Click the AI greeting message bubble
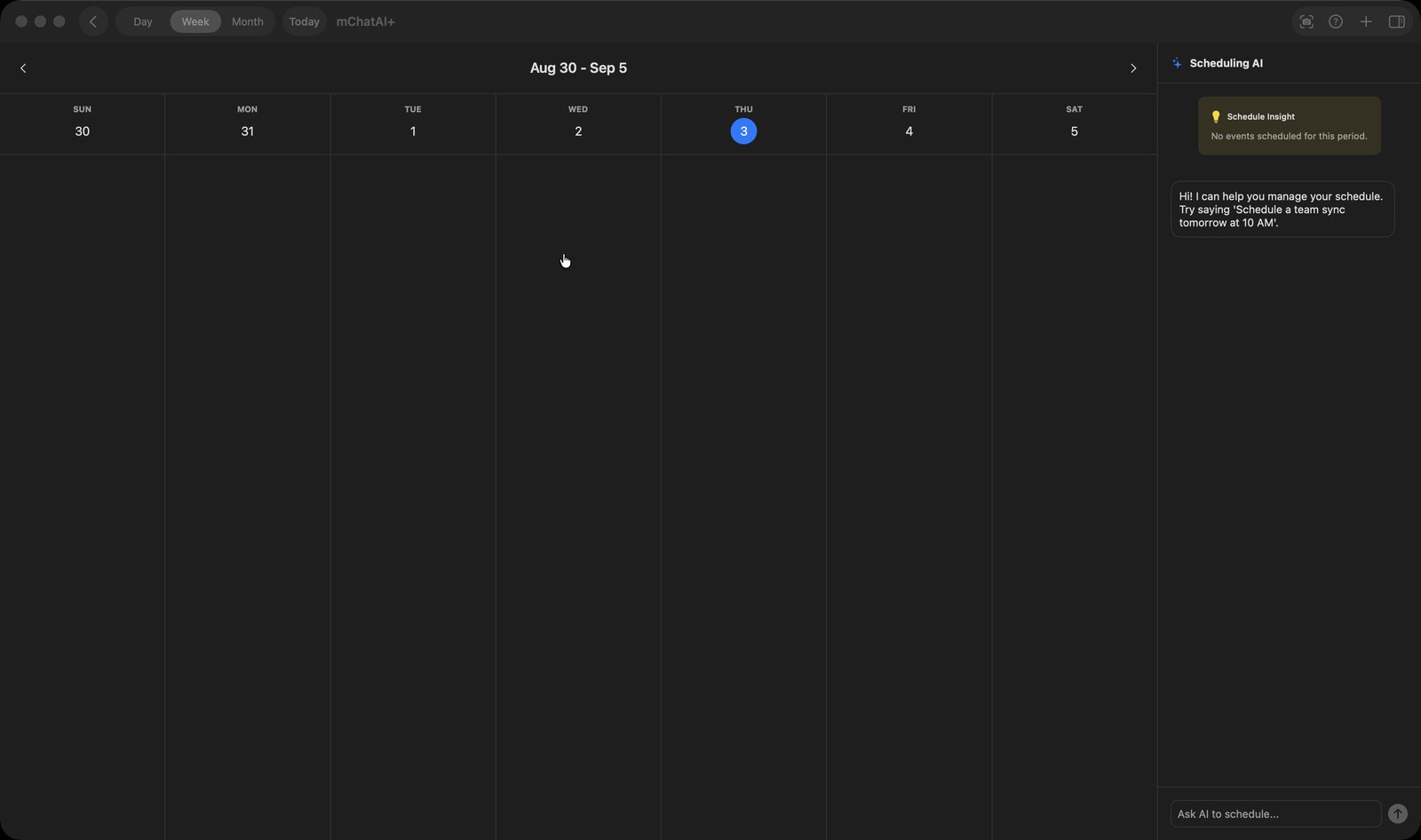The width and height of the screenshot is (1421, 840). coord(1282,210)
